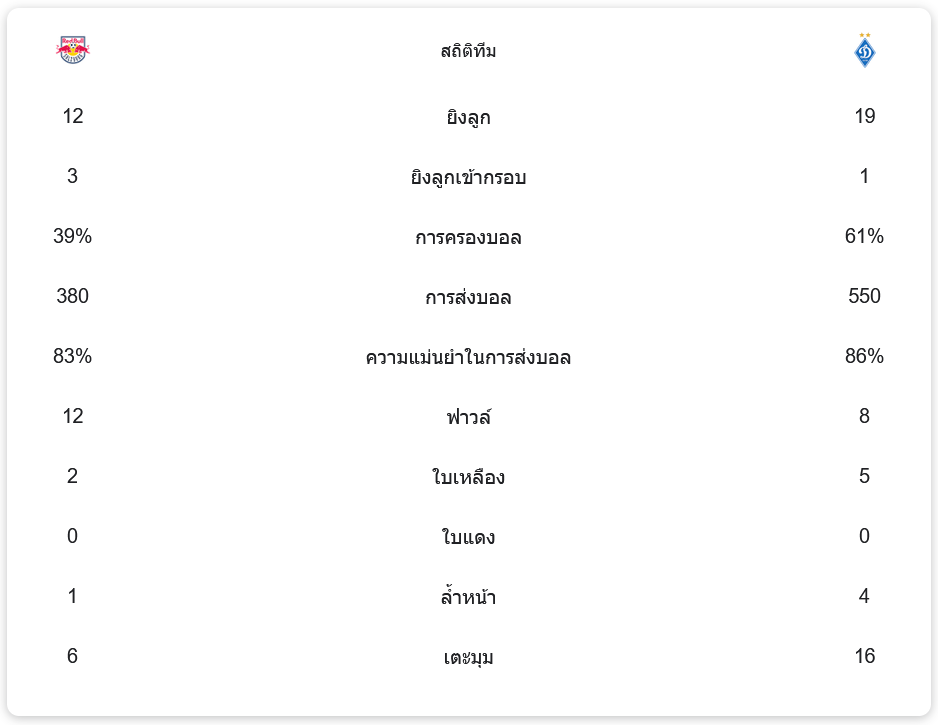Click the การส่งบอล passes label

[468, 297]
